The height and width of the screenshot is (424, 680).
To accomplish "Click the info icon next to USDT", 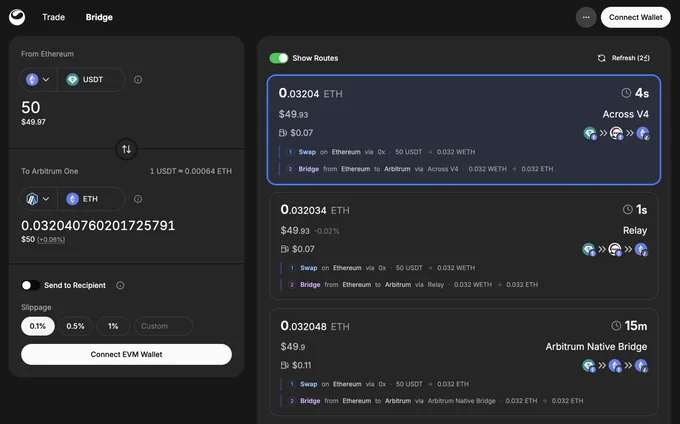I will [x=138, y=80].
